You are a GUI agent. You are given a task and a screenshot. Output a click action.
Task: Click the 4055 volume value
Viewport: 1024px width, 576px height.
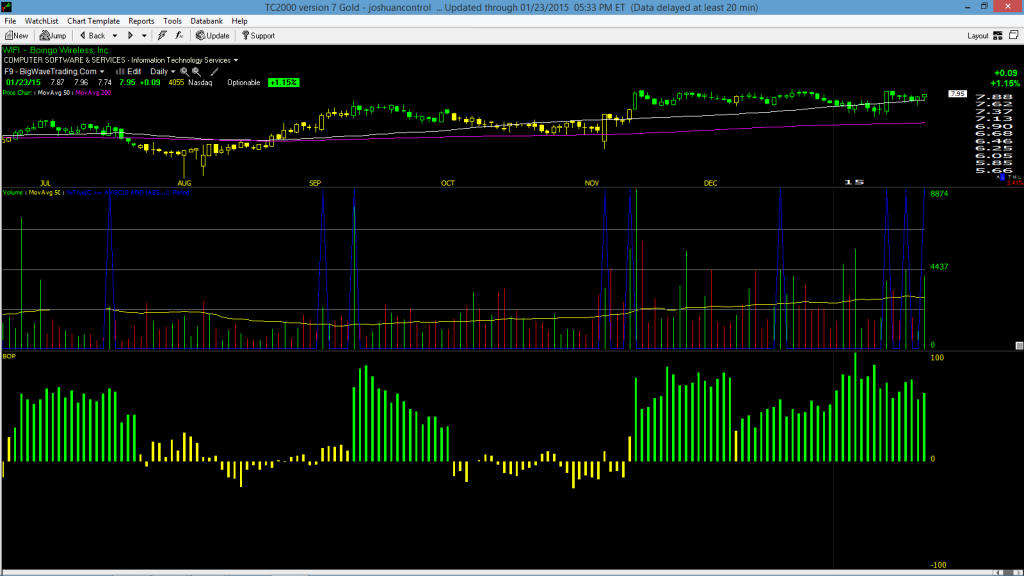(x=176, y=83)
